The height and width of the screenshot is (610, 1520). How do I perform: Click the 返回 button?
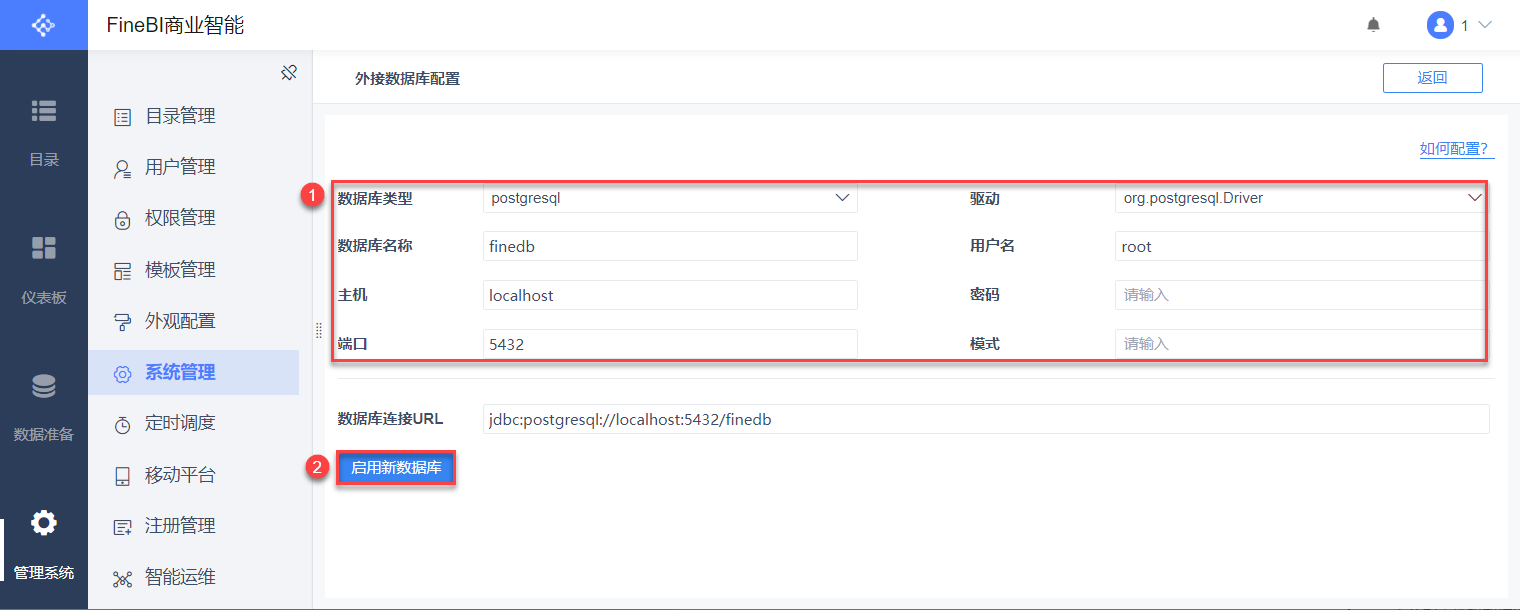coord(1432,78)
